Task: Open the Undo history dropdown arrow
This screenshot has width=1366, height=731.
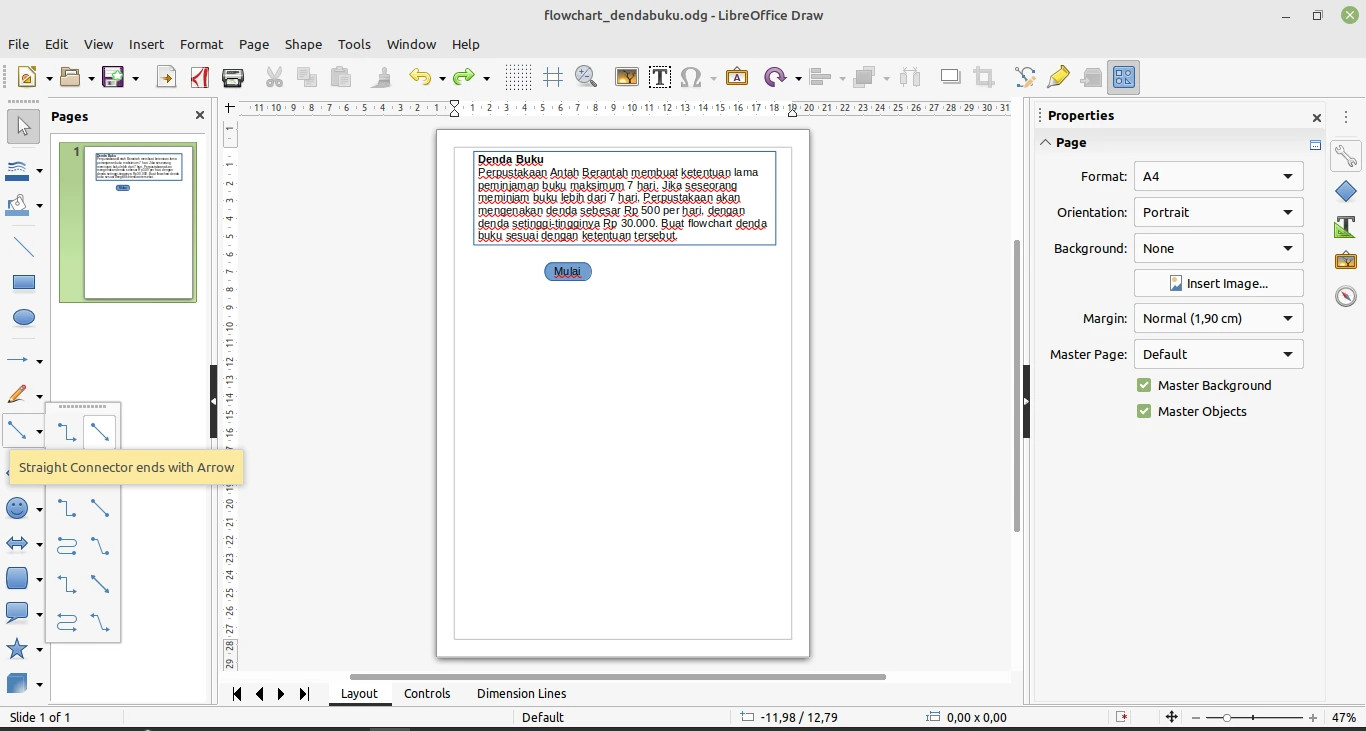Action: [441, 78]
